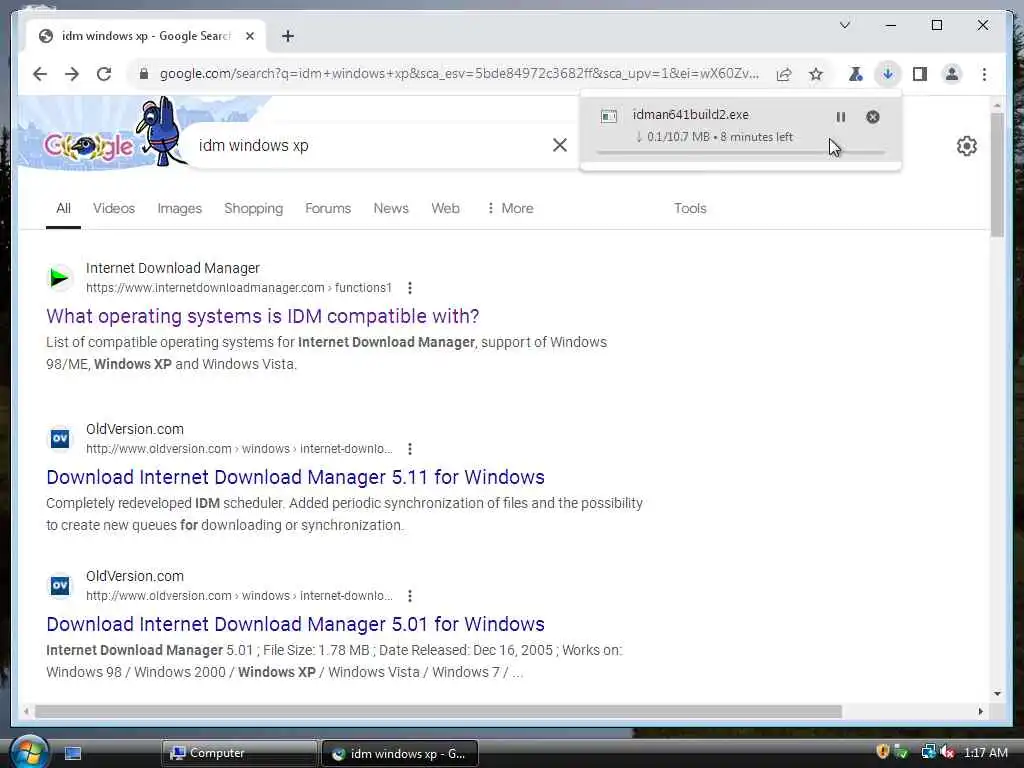This screenshot has height=768, width=1024.
Task: Bookmark this page with the star icon
Action: click(x=816, y=74)
